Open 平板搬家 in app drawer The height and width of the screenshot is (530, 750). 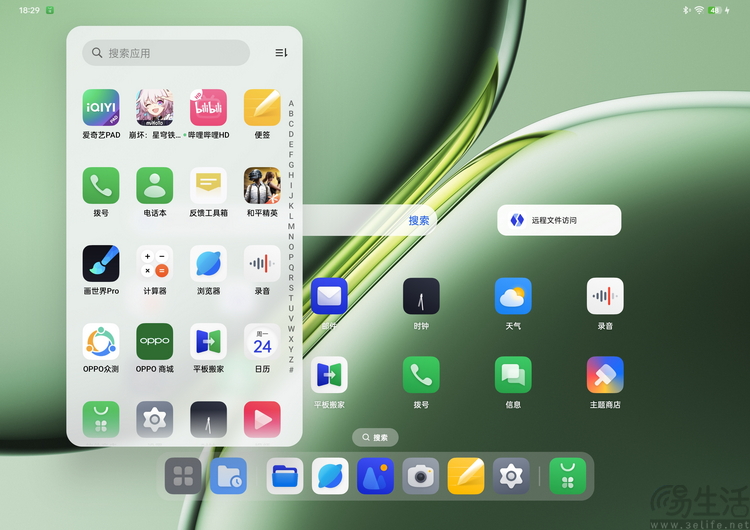coord(208,342)
